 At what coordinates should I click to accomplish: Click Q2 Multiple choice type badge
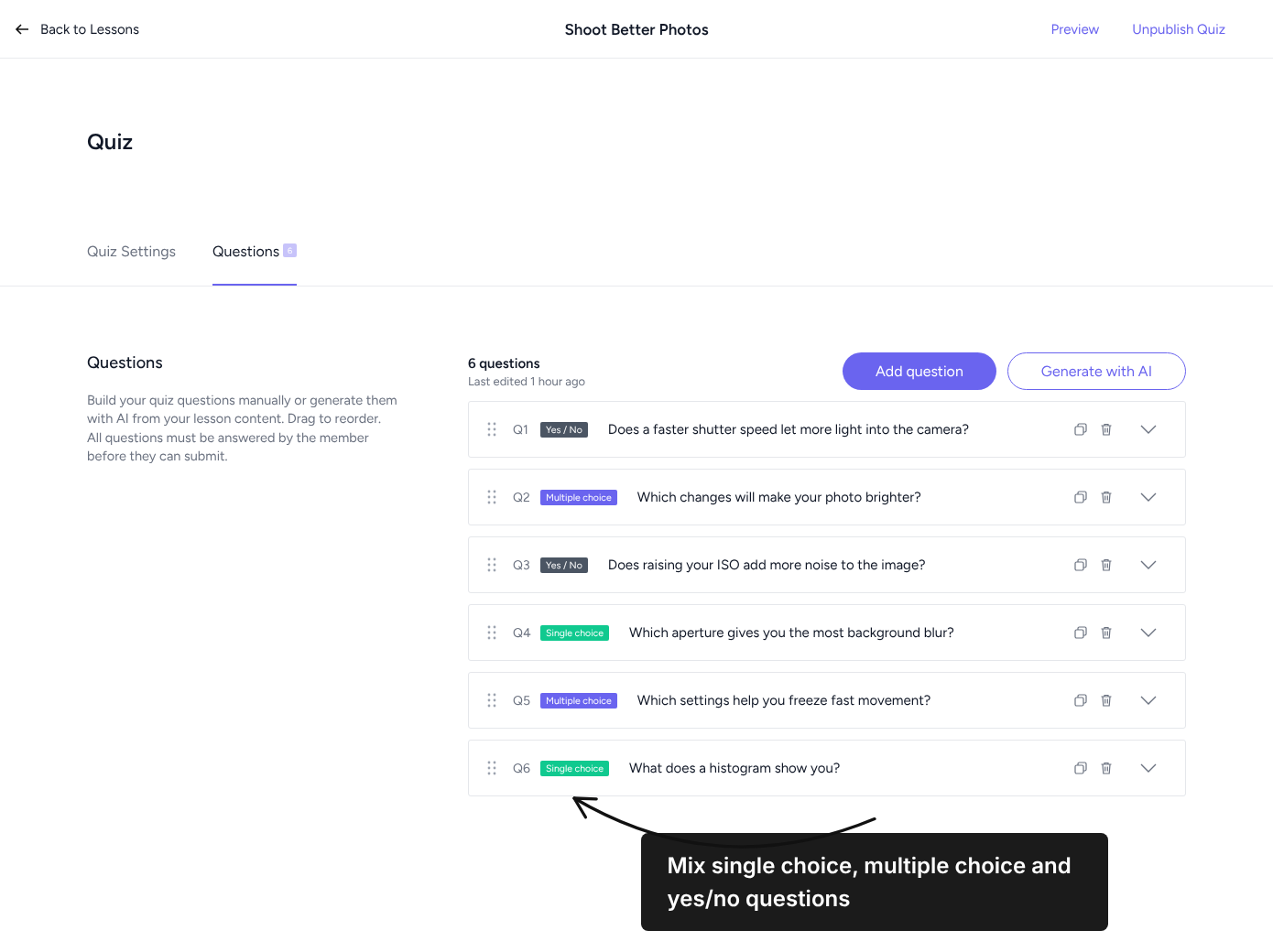point(579,497)
